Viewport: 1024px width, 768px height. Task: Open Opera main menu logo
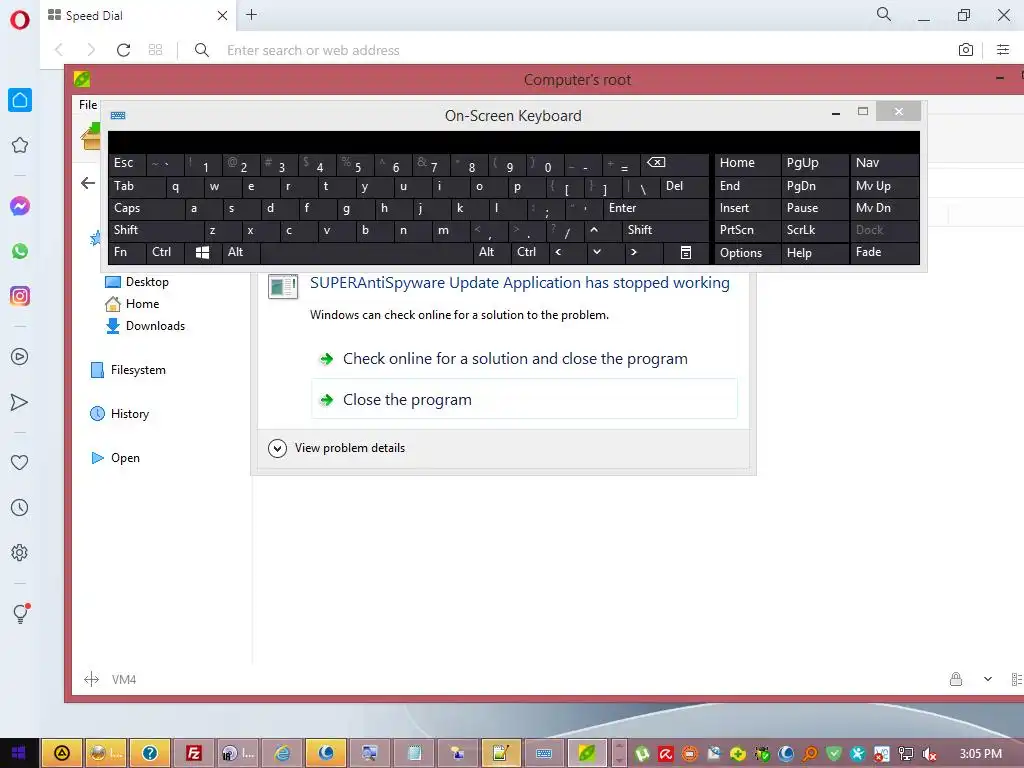click(20, 20)
